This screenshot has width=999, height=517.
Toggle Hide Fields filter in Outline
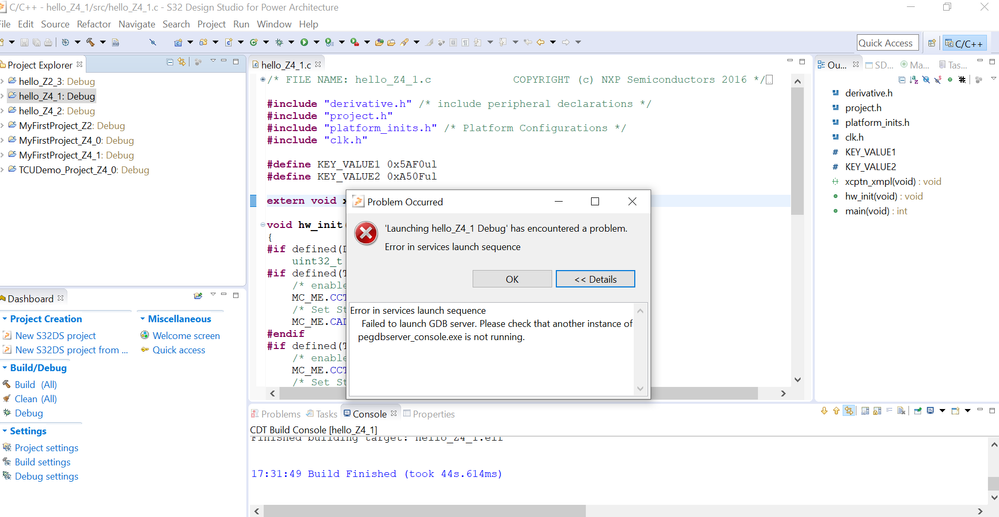[926, 80]
